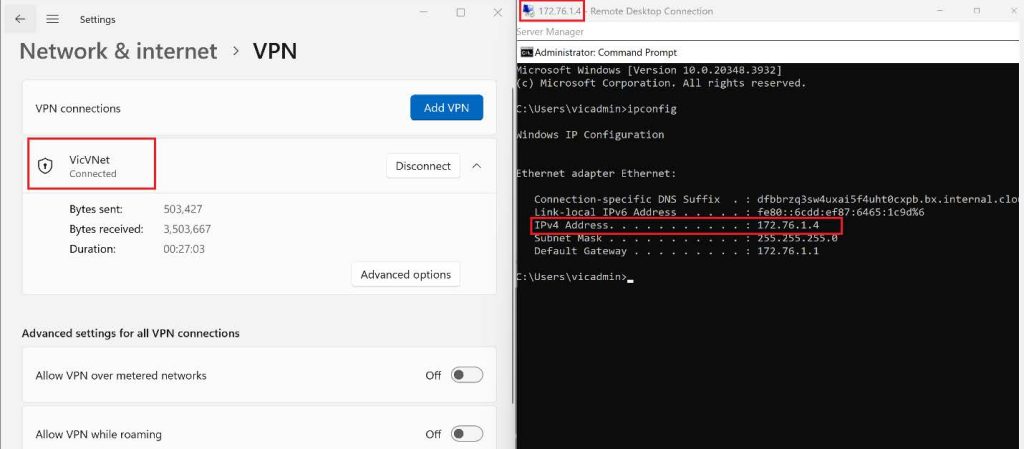Click the IPv4 Address line in ipconfig output
Image resolution: width=1024 pixels, height=449 pixels.
pyautogui.click(x=686, y=226)
